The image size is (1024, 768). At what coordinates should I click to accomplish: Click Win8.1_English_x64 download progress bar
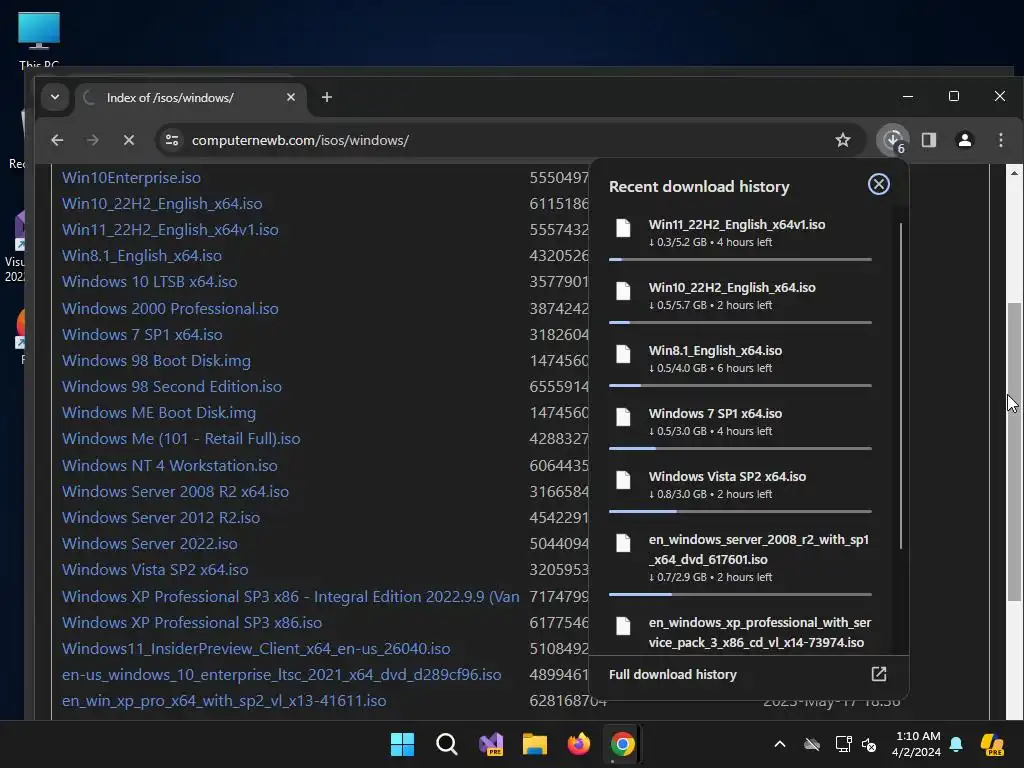(740, 385)
